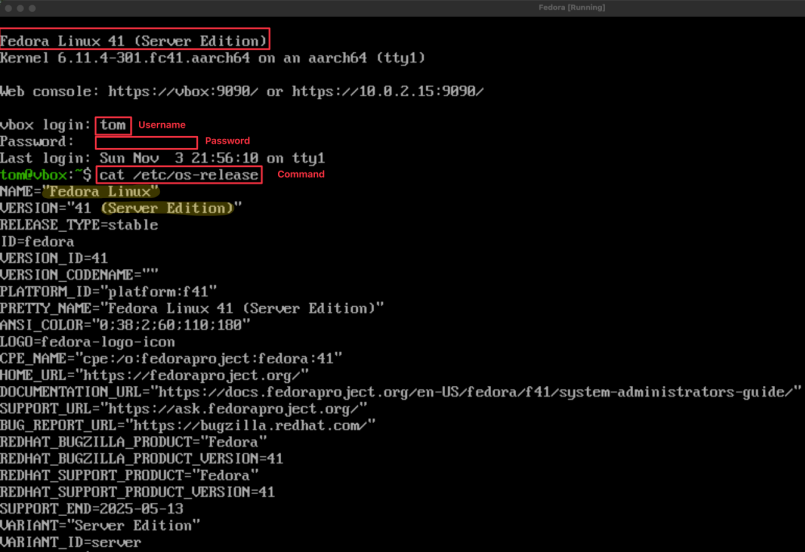805x552 pixels.
Task: Select the PLATFORM_ID="platform:f41" line
Action: (x=108, y=292)
